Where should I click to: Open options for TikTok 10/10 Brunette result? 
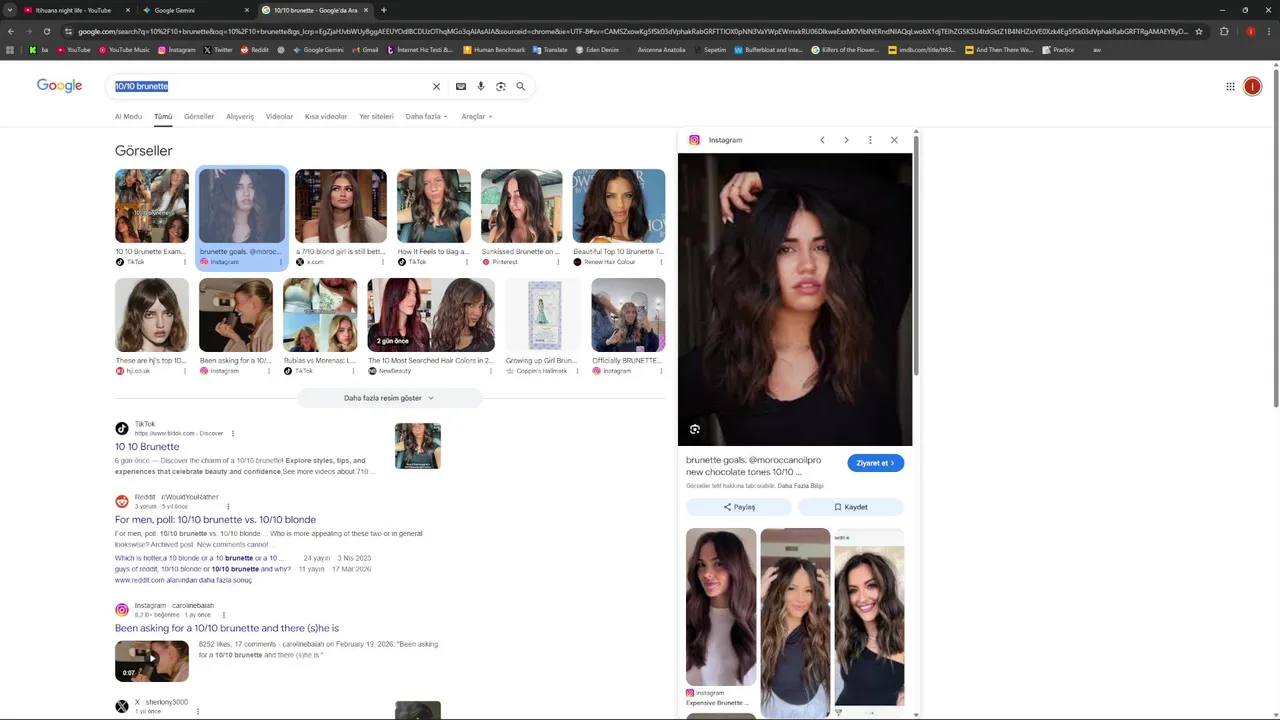[233, 433]
